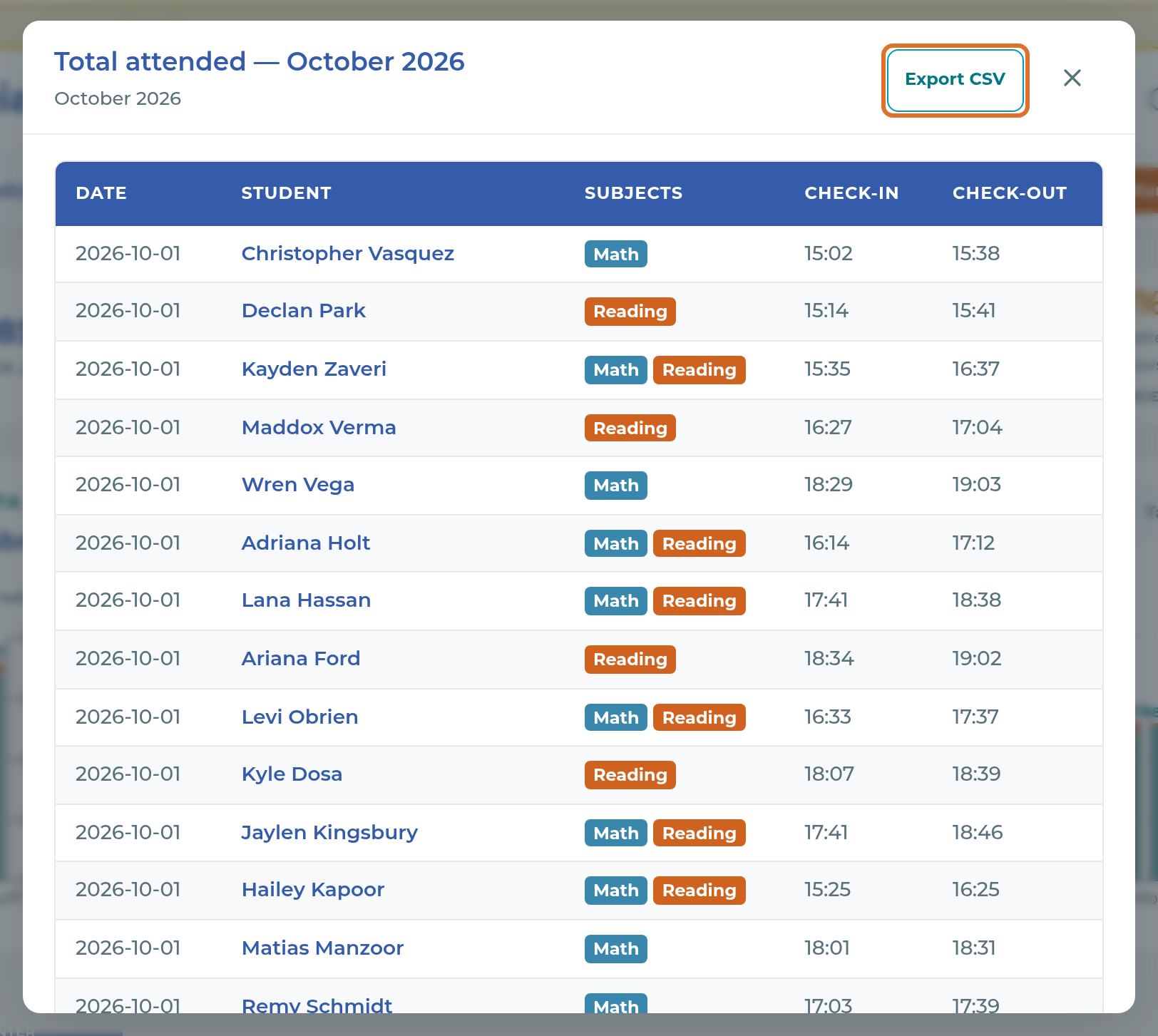1158x1036 pixels.
Task: Click Reading tag in Lana Hassan row
Action: click(699, 601)
